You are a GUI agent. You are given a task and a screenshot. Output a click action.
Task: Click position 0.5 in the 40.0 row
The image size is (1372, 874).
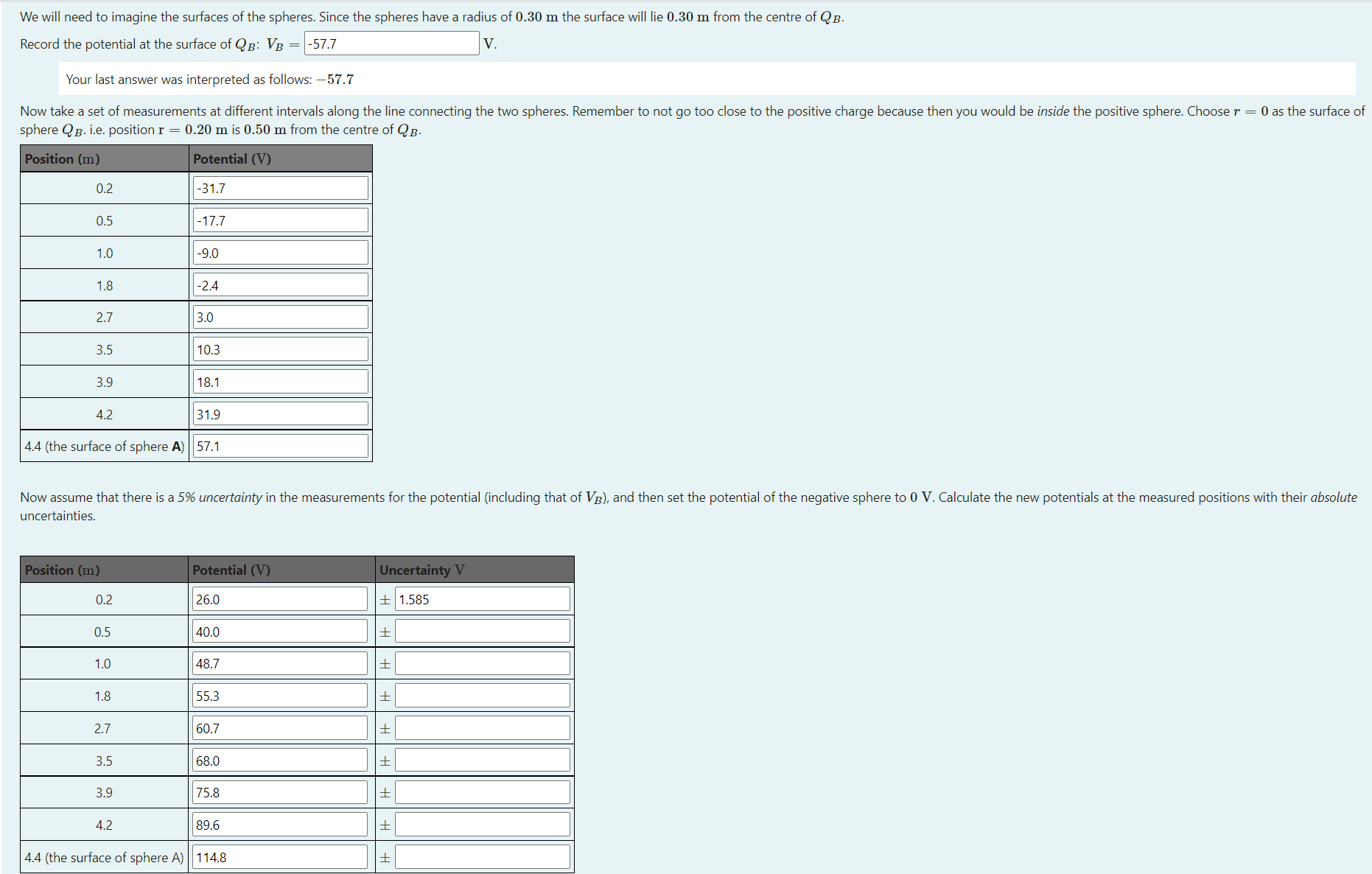click(102, 632)
